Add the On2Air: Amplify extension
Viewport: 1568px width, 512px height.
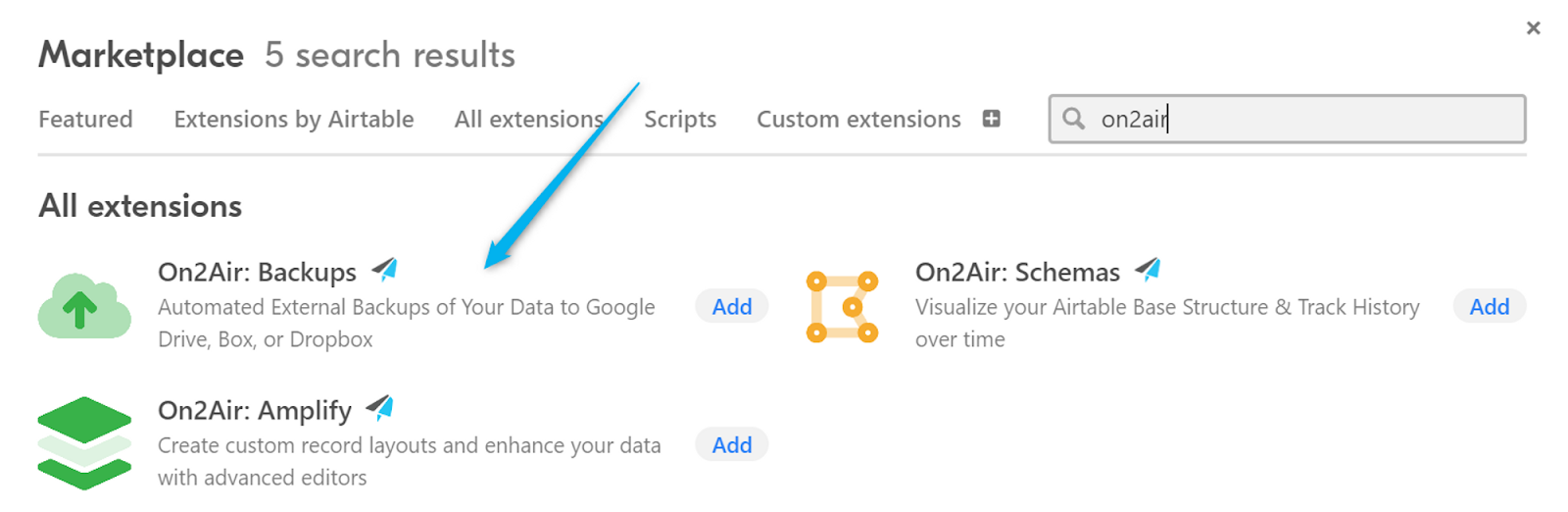[x=732, y=445]
